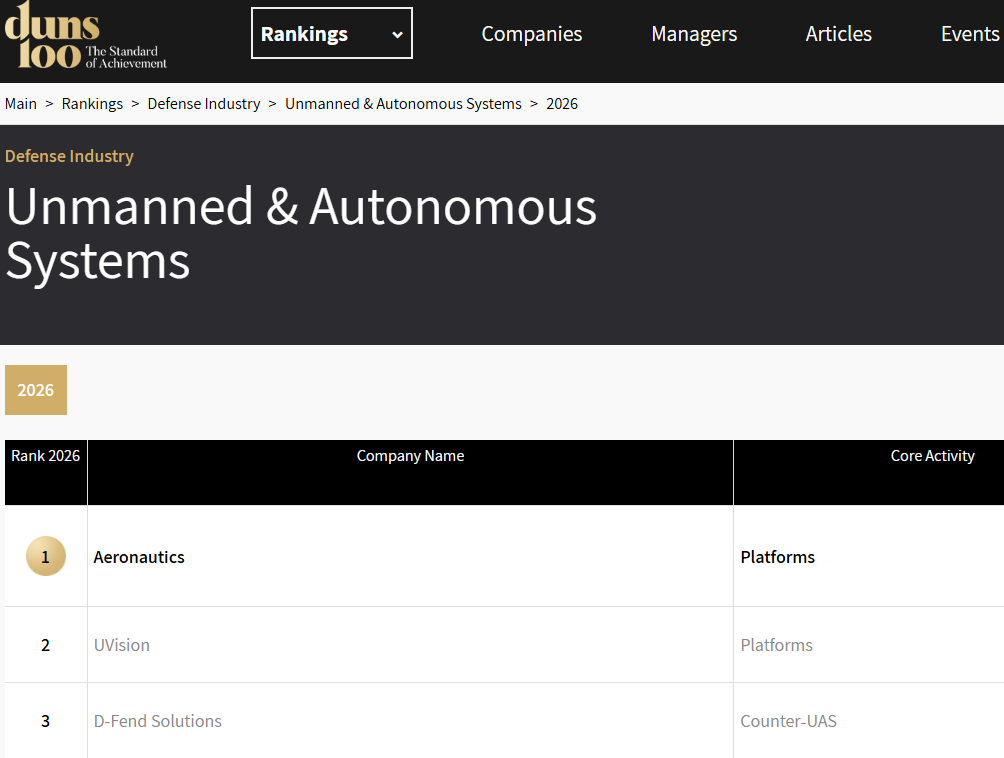Go to the Companies menu item
The width and height of the screenshot is (1004, 758).
coord(531,34)
